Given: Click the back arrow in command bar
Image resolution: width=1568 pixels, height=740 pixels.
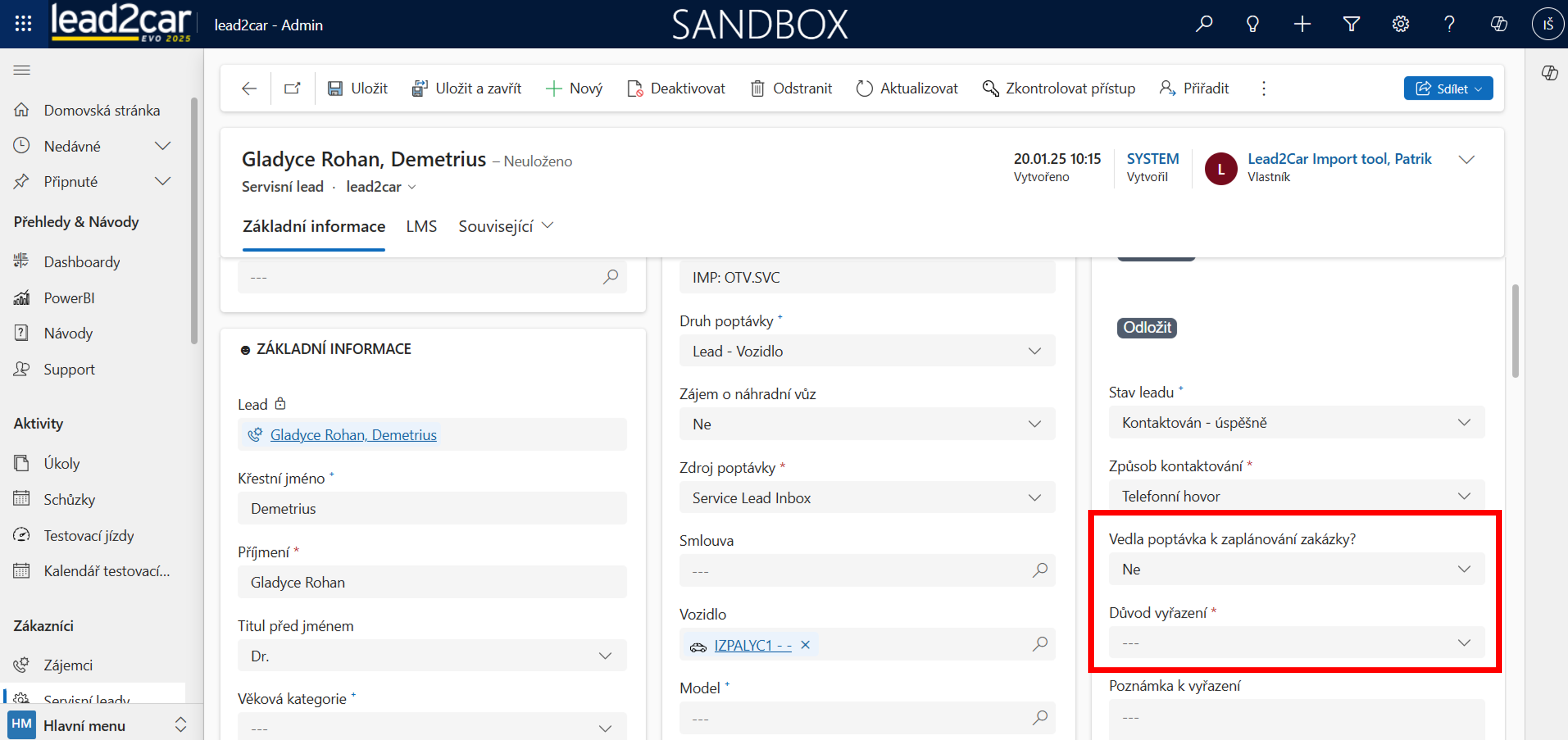Looking at the screenshot, I should (x=249, y=89).
